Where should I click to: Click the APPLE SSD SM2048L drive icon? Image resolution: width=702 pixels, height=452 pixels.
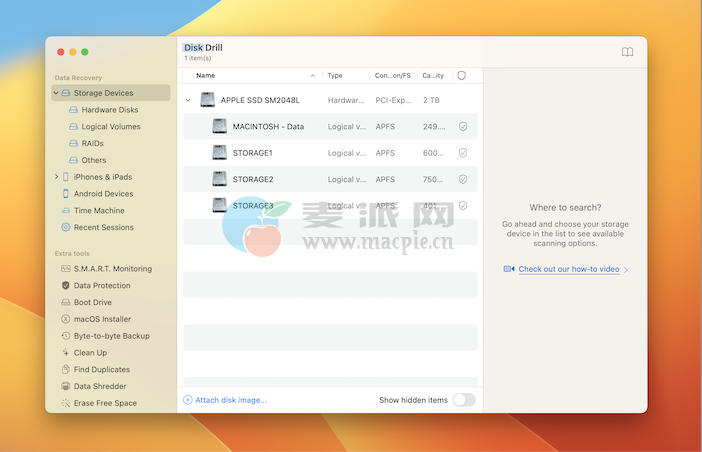(208, 99)
